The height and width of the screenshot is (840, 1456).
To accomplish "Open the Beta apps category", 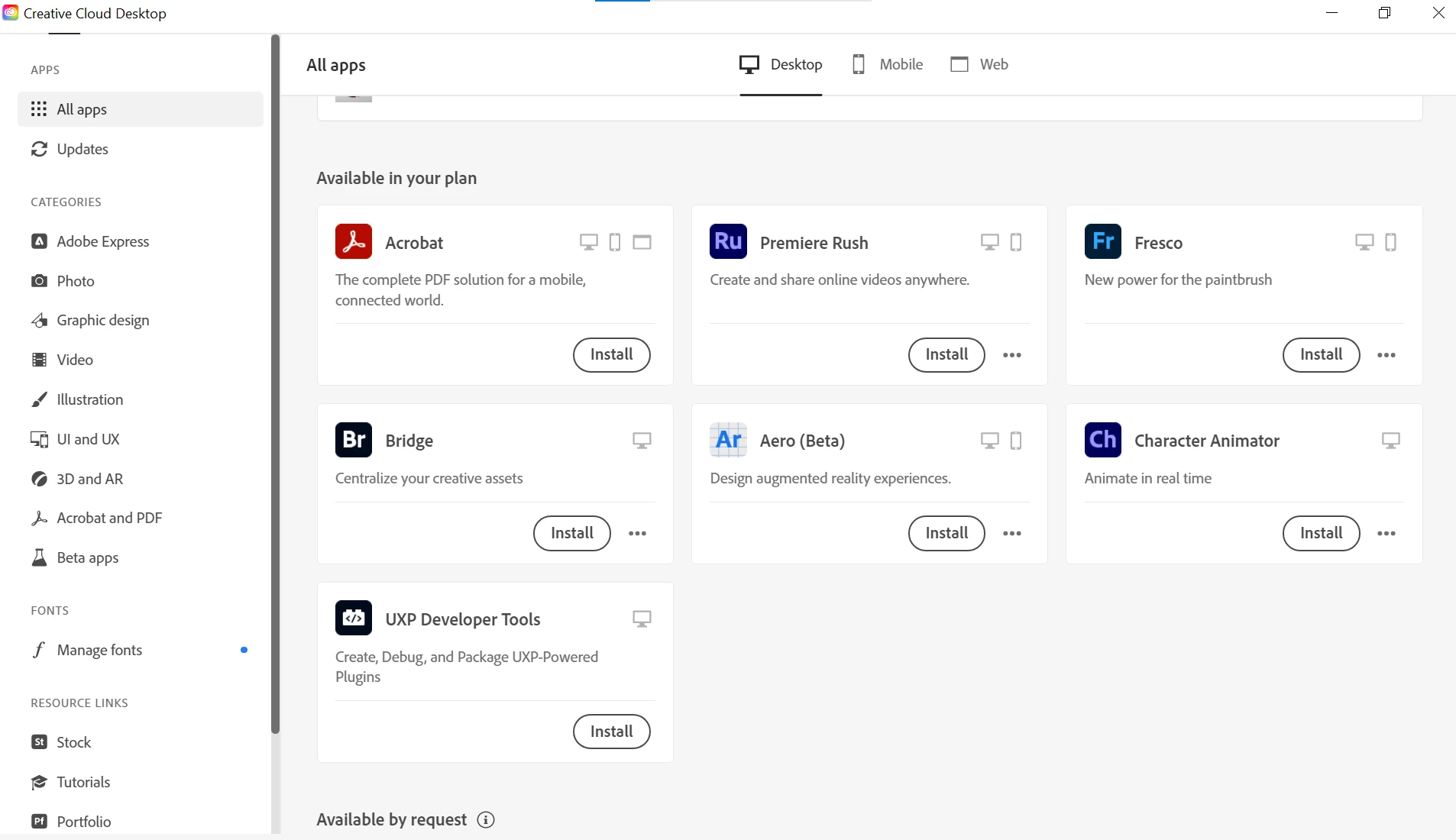I will pyautogui.click(x=141, y=557).
